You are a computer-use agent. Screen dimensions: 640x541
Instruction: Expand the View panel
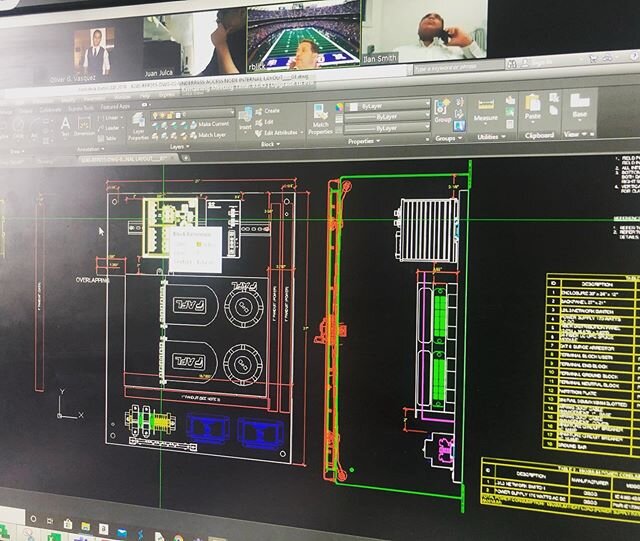pyautogui.click(x=576, y=134)
